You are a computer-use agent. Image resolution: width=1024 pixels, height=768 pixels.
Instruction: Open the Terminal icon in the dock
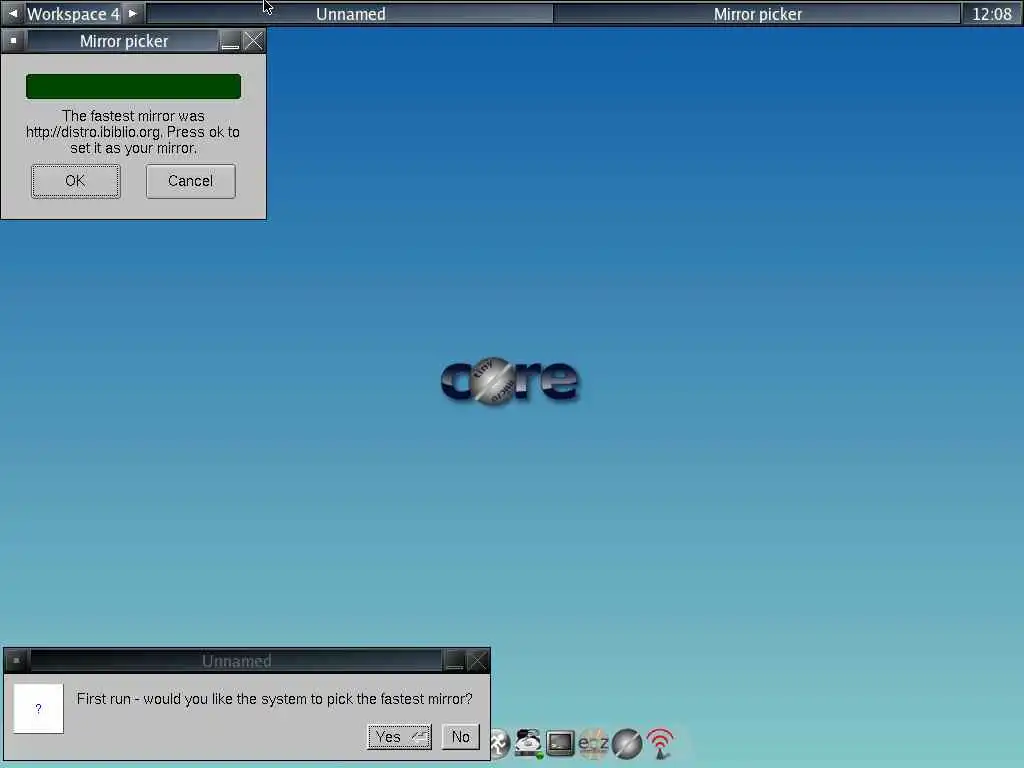[560, 743]
